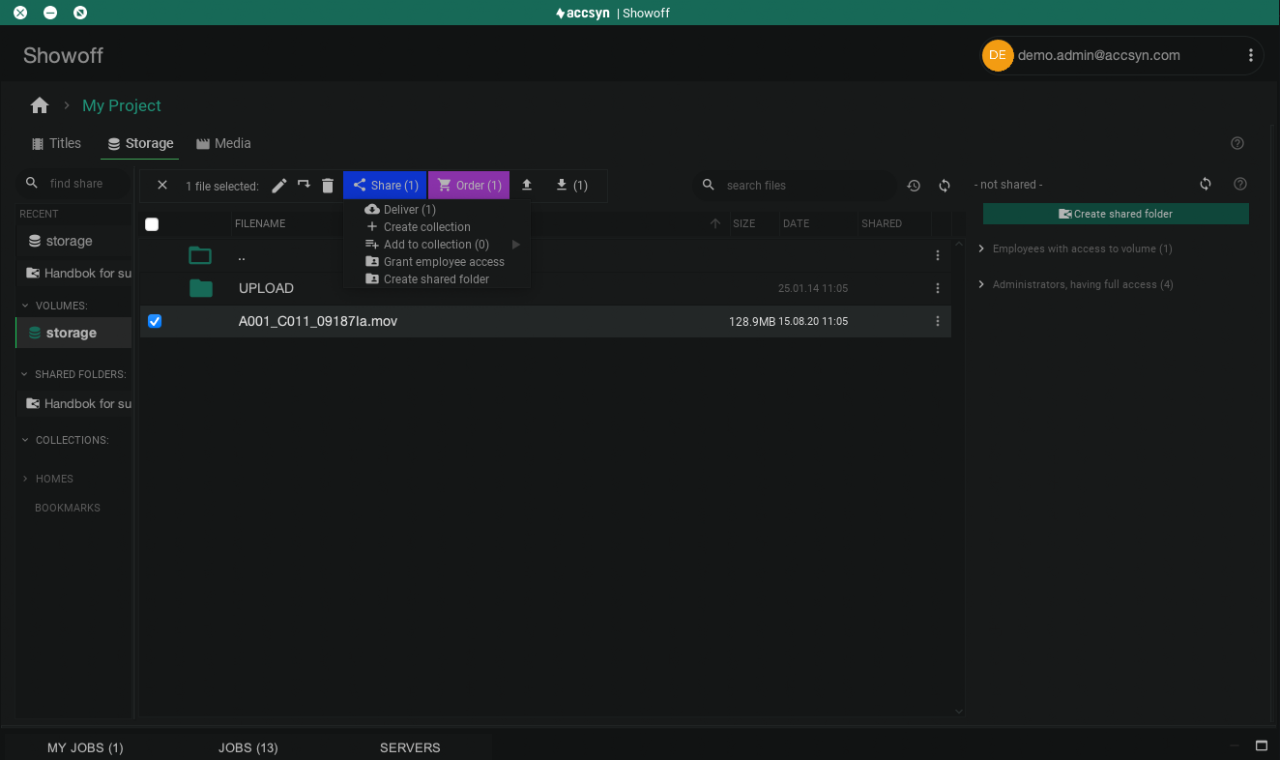Click the find share input field
The height and width of the screenshot is (760, 1280).
pos(76,183)
